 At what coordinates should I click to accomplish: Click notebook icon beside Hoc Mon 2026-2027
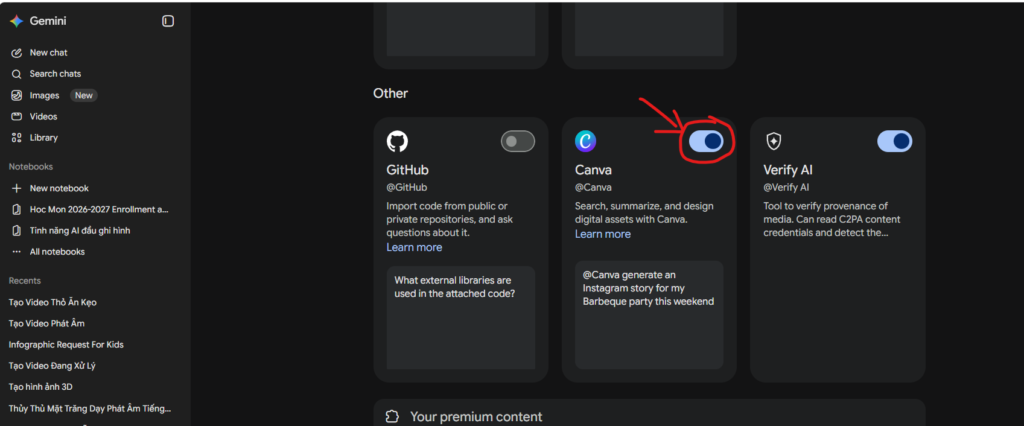coord(17,210)
